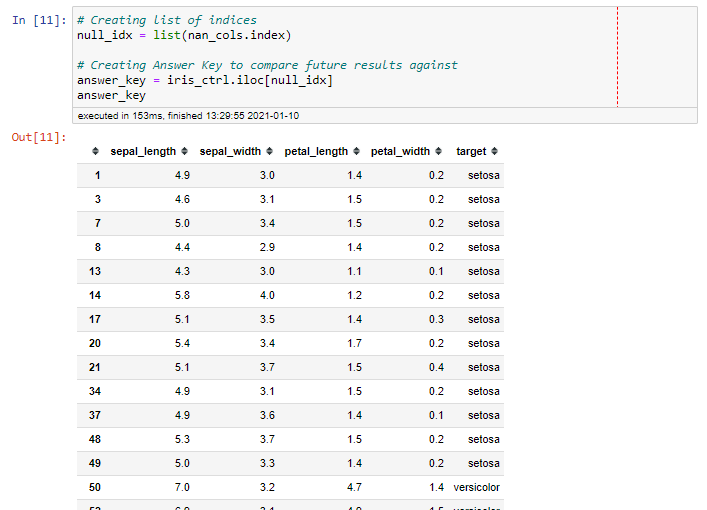
Task: Select the In [11] input prompt
Action: coord(39,20)
